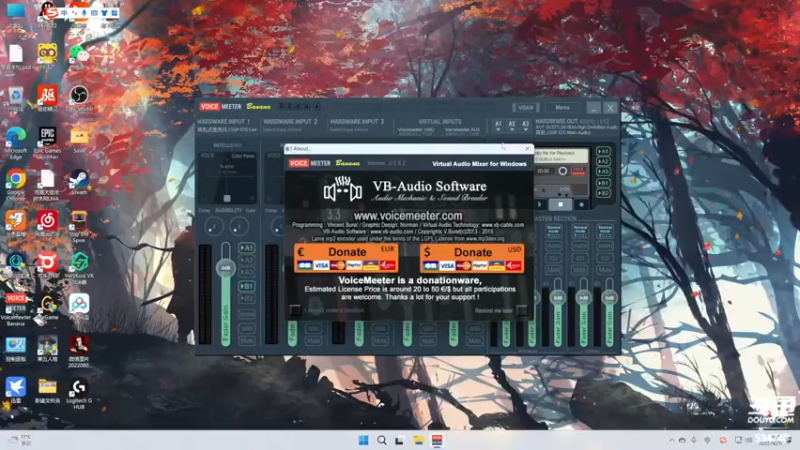Open the Voicemeeter Menu button
800x450 pixels.
pos(562,108)
